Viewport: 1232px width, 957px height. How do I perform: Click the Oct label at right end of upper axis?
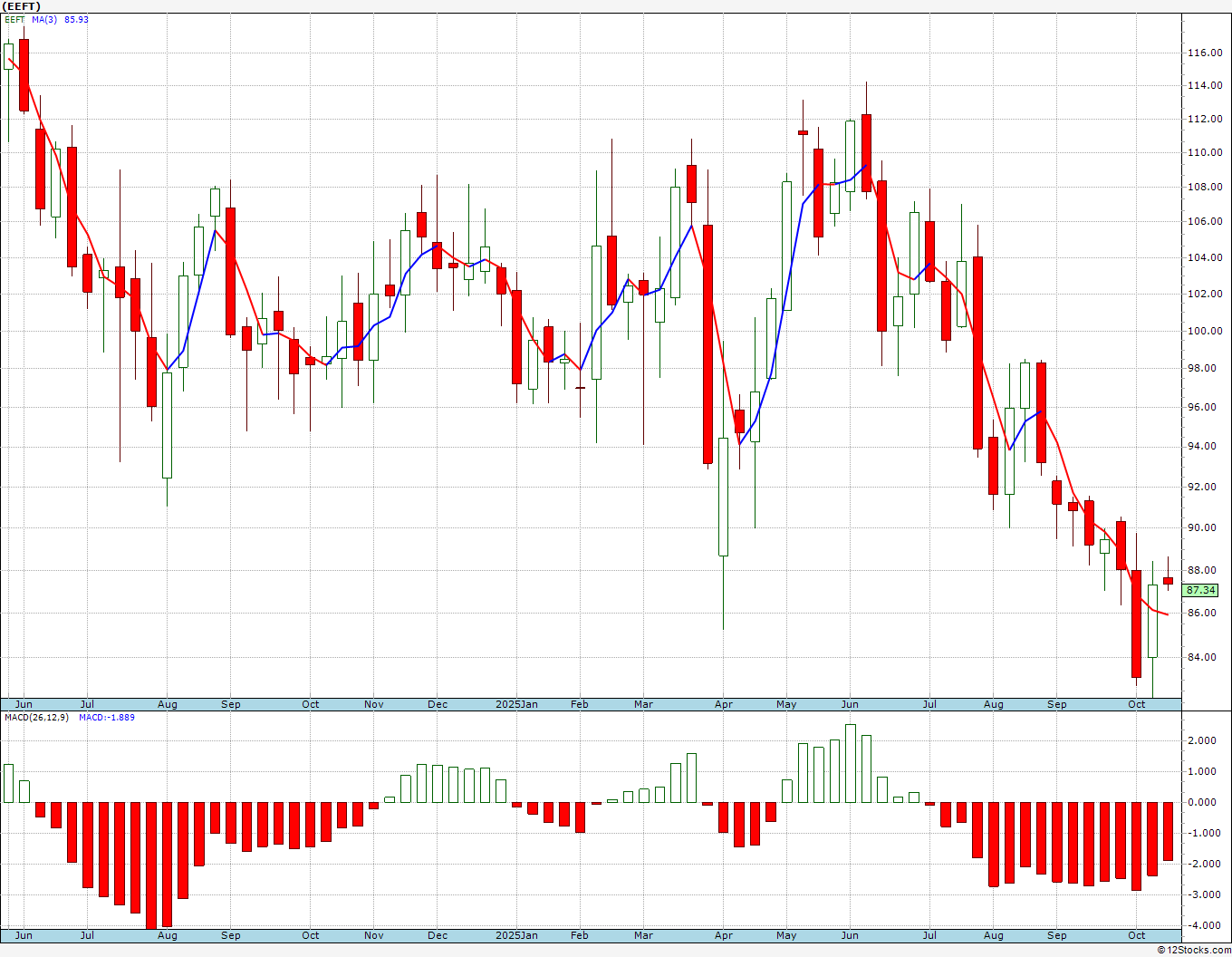[1136, 704]
